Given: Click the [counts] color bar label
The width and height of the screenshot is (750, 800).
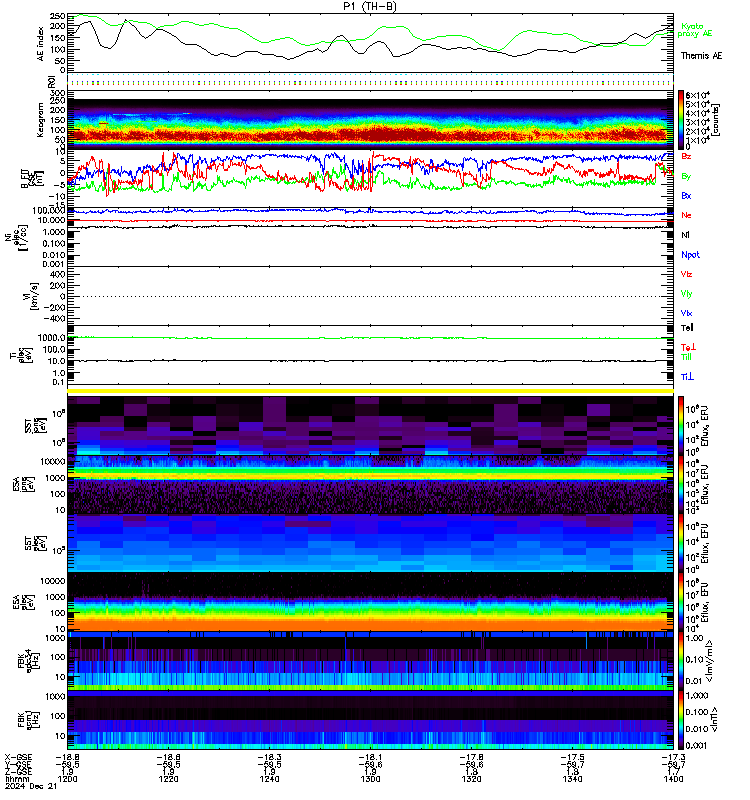Looking at the screenshot, I should (716, 120).
